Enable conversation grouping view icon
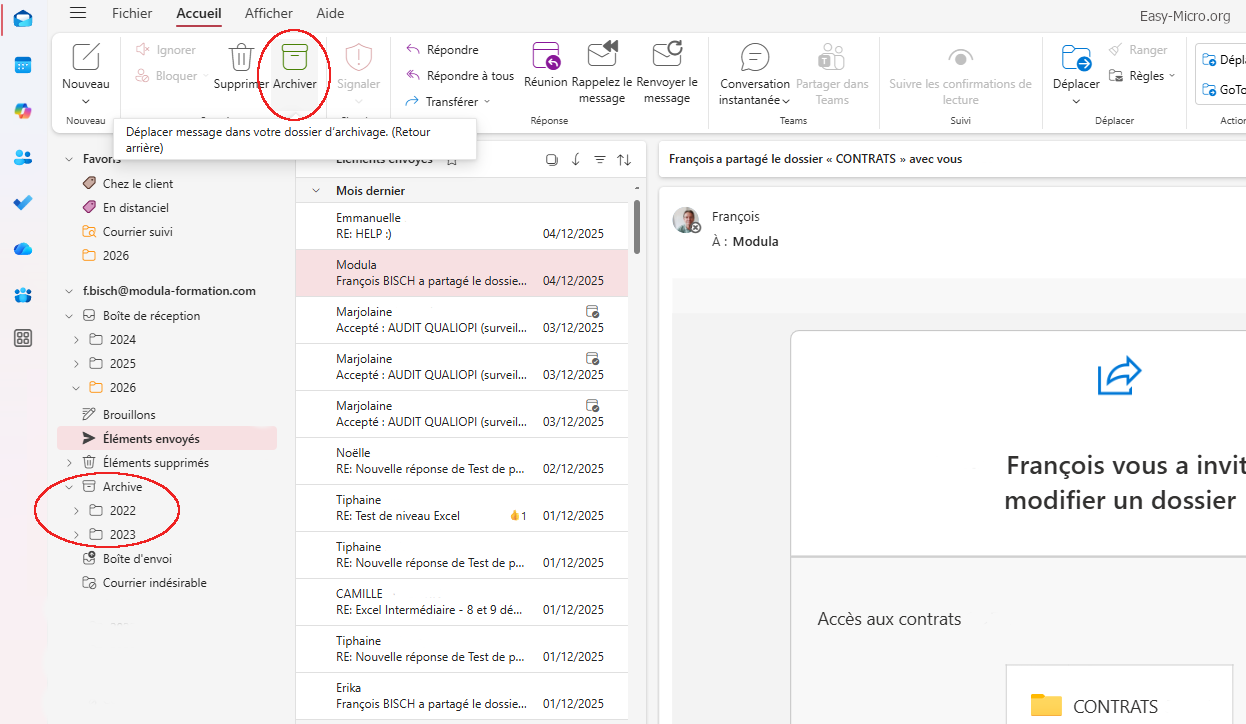The width and height of the screenshot is (1246, 724). pos(551,159)
